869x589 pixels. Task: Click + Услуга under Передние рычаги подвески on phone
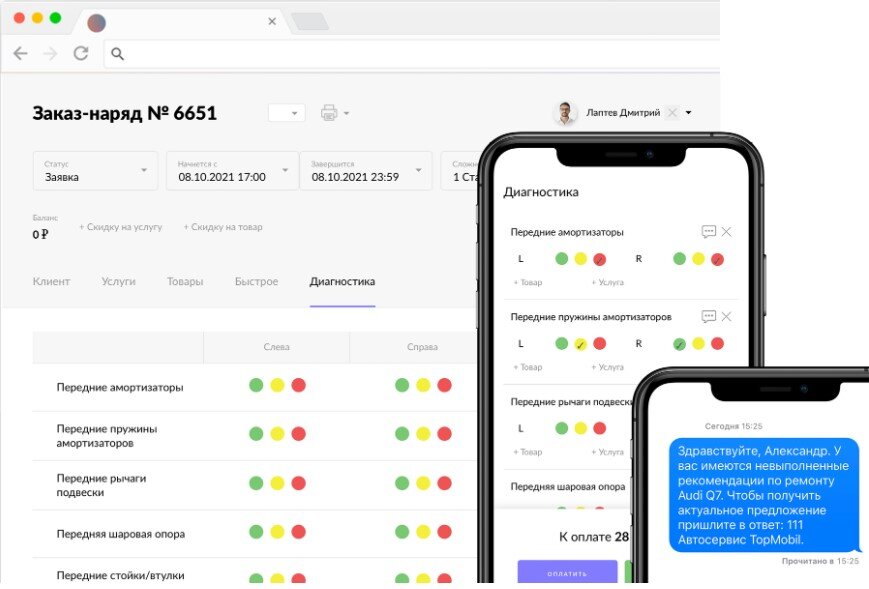pyautogui.click(x=607, y=452)
